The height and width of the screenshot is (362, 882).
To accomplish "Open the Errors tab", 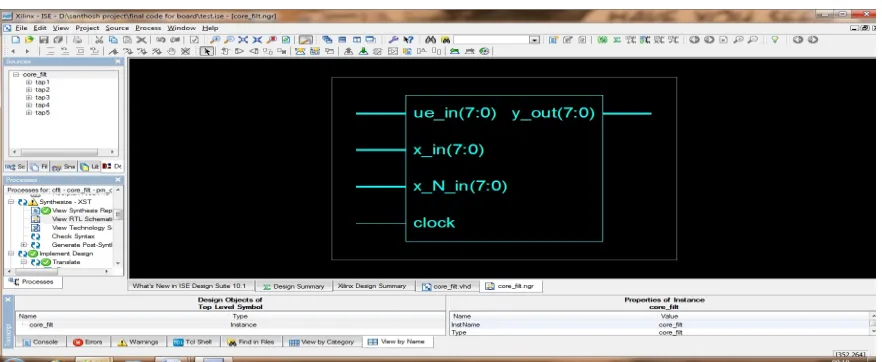I will 89,342.
